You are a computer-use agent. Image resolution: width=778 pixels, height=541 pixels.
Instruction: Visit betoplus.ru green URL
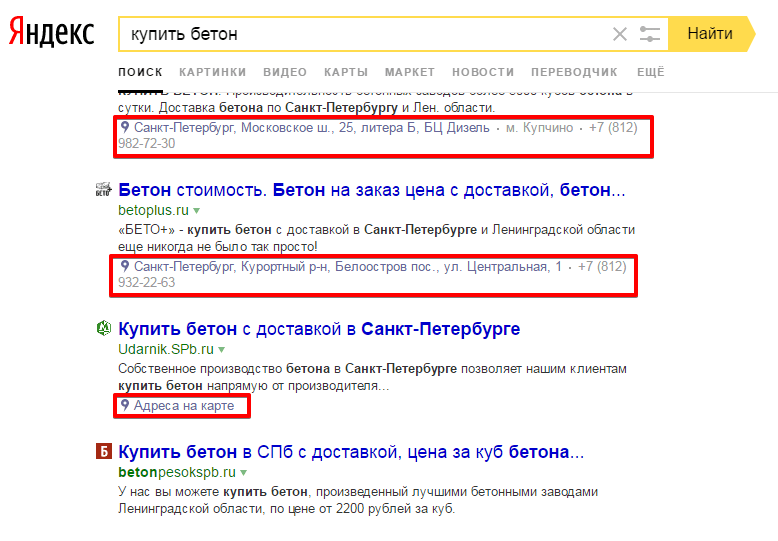point(153,210)
